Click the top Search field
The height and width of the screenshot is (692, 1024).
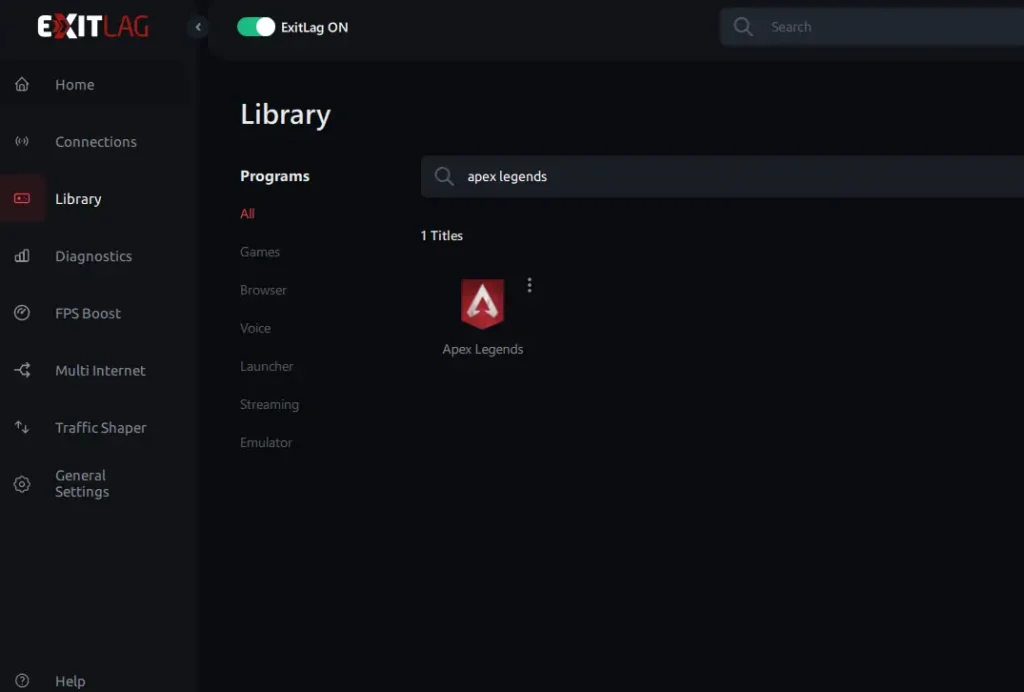[872, 27]
